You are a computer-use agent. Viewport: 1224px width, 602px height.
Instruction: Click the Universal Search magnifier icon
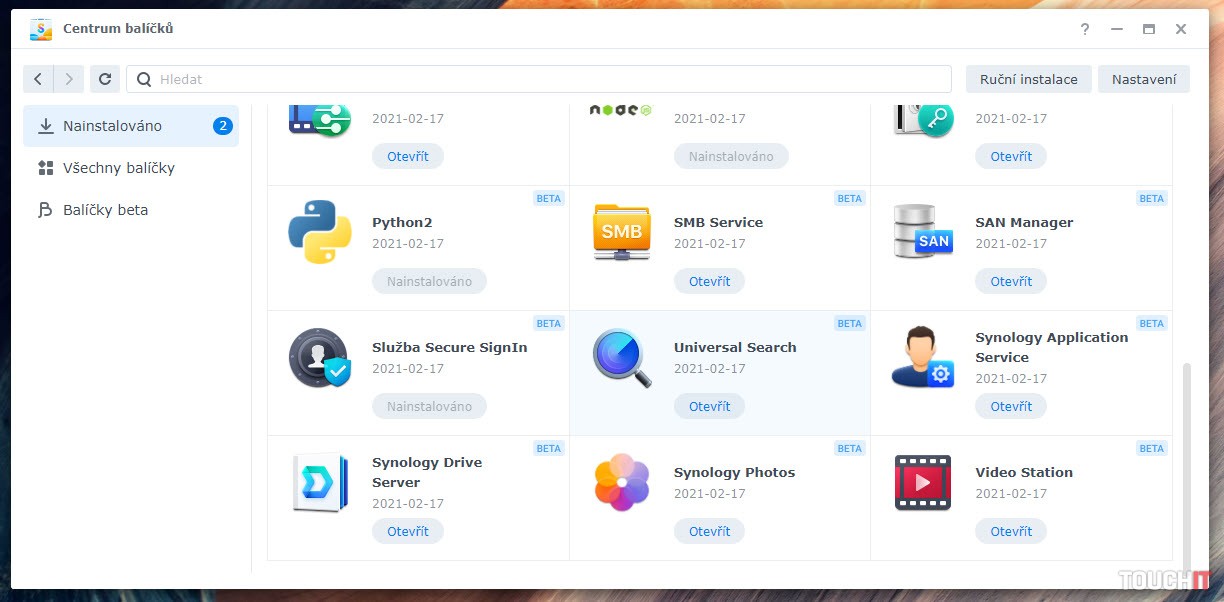point(621,357)
